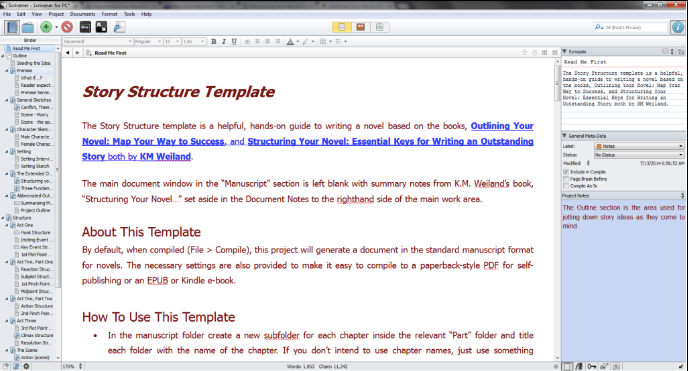Open the Keywords panel icon
688x371 pixels.
click(x=85, y=27)
